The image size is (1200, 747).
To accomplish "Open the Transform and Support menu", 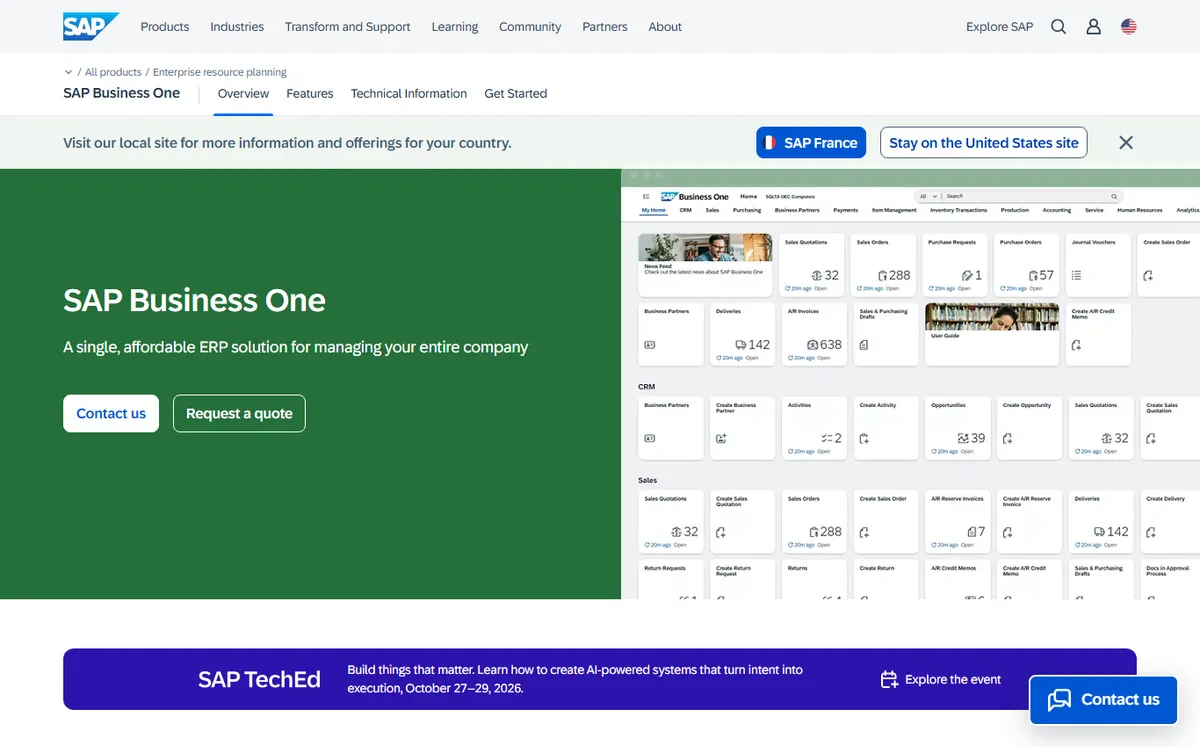I will pos(347,27).
